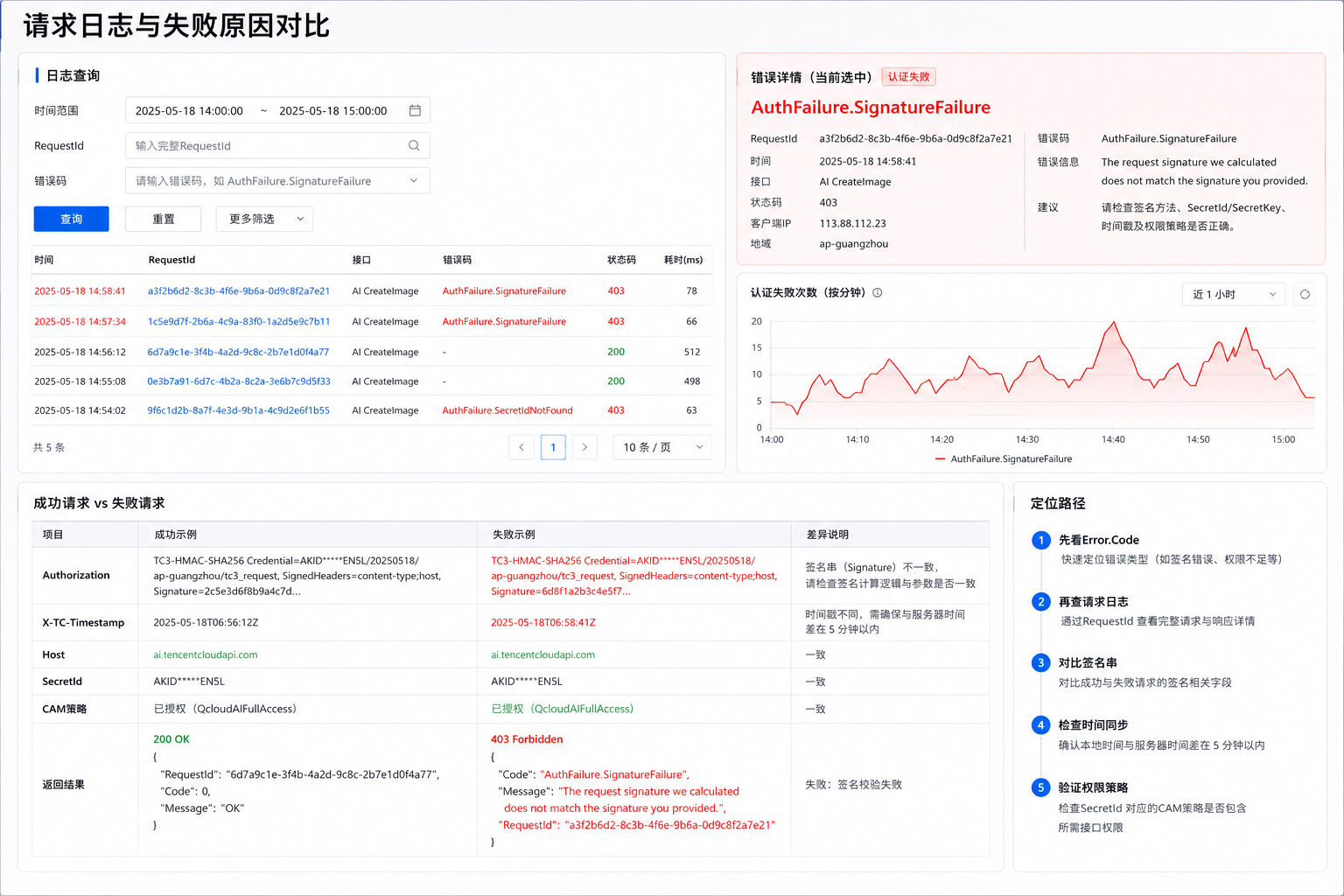Click step 1 先看Error.Code
The height and width of the screenshot is (896, 1344).
coord(1098,540)
